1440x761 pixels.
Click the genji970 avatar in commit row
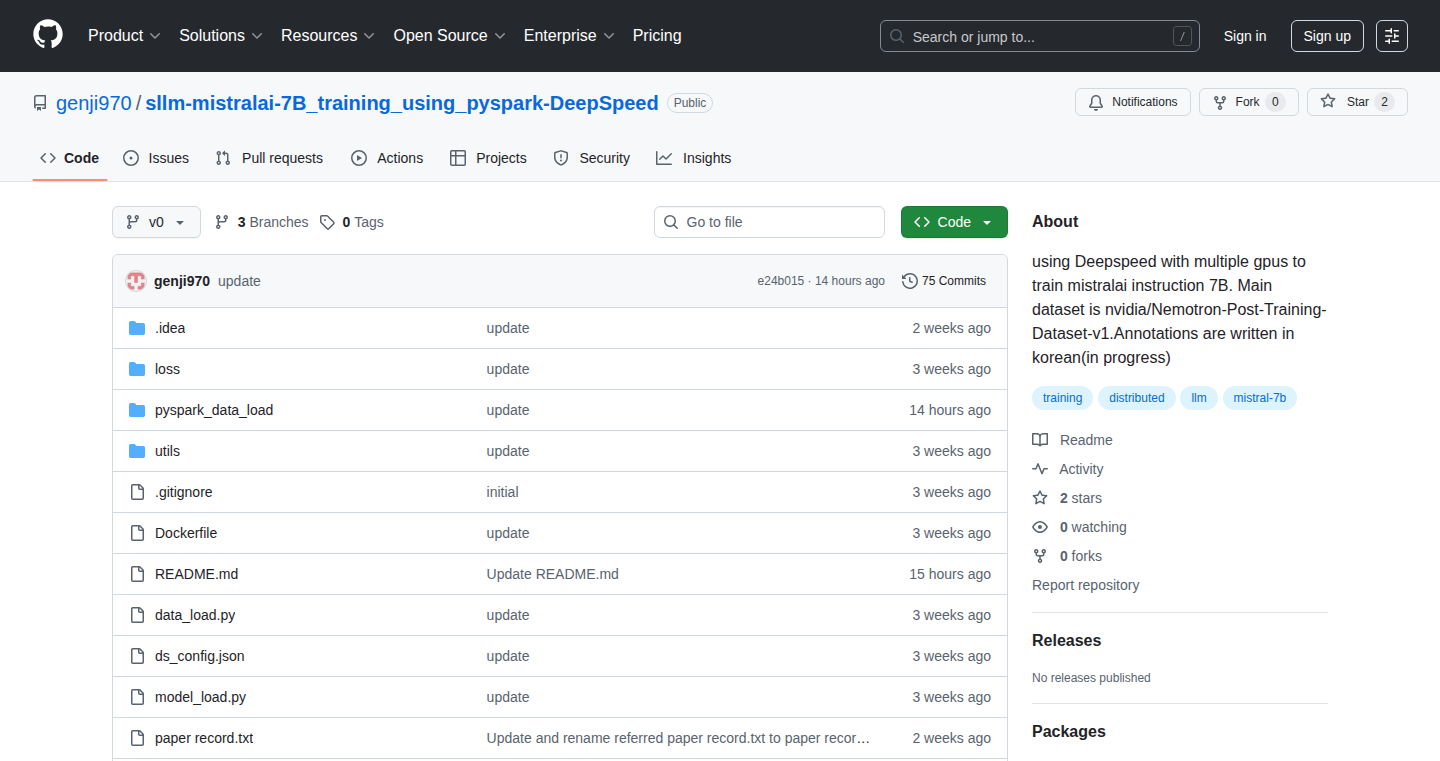tap(136, 281)
